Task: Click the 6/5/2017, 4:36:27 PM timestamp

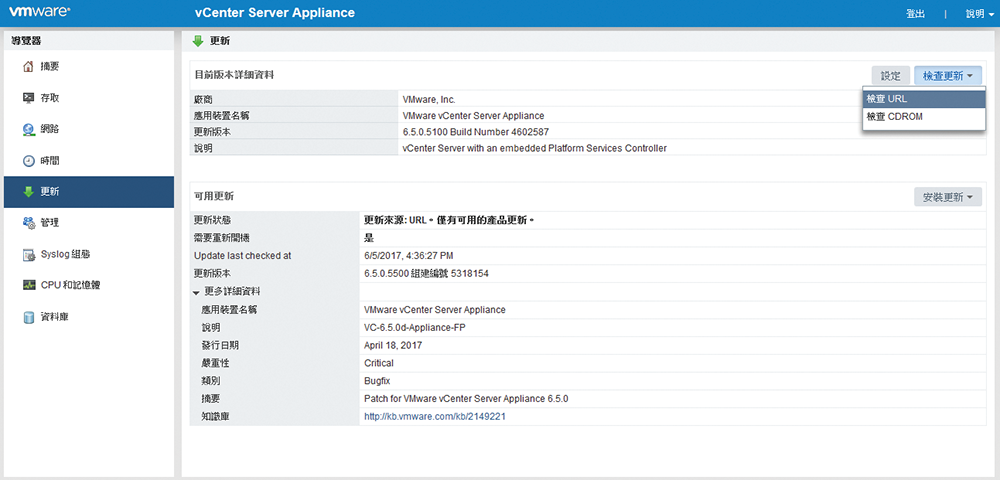Action: (x=409, y=256)
